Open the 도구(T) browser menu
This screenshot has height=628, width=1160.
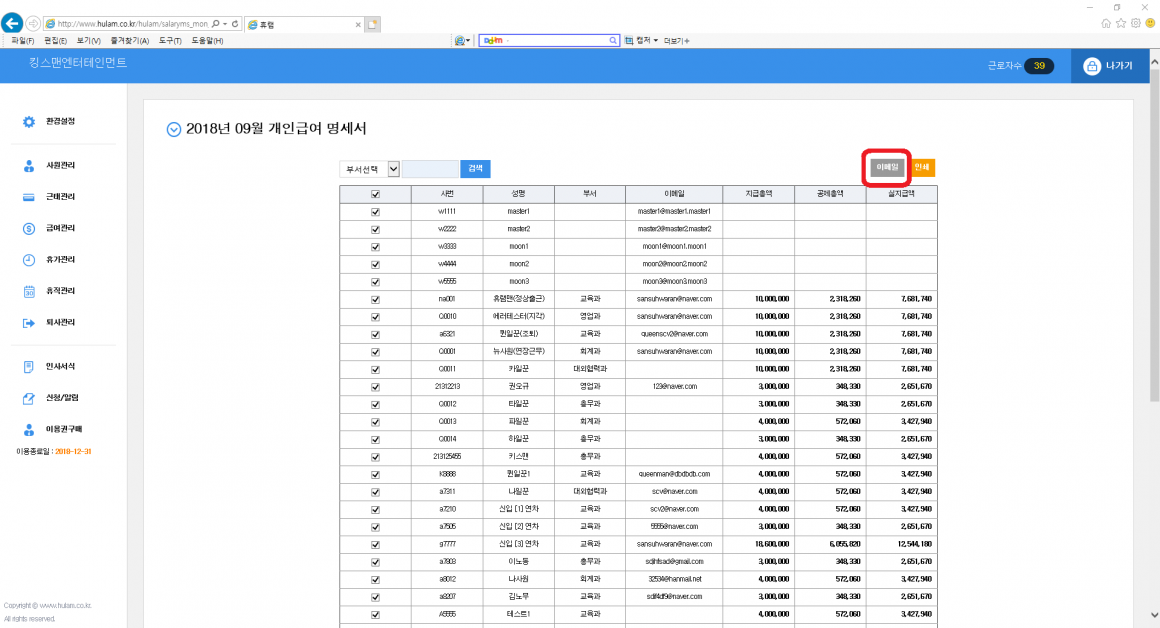pyautogui.click(x=169, y=41)
